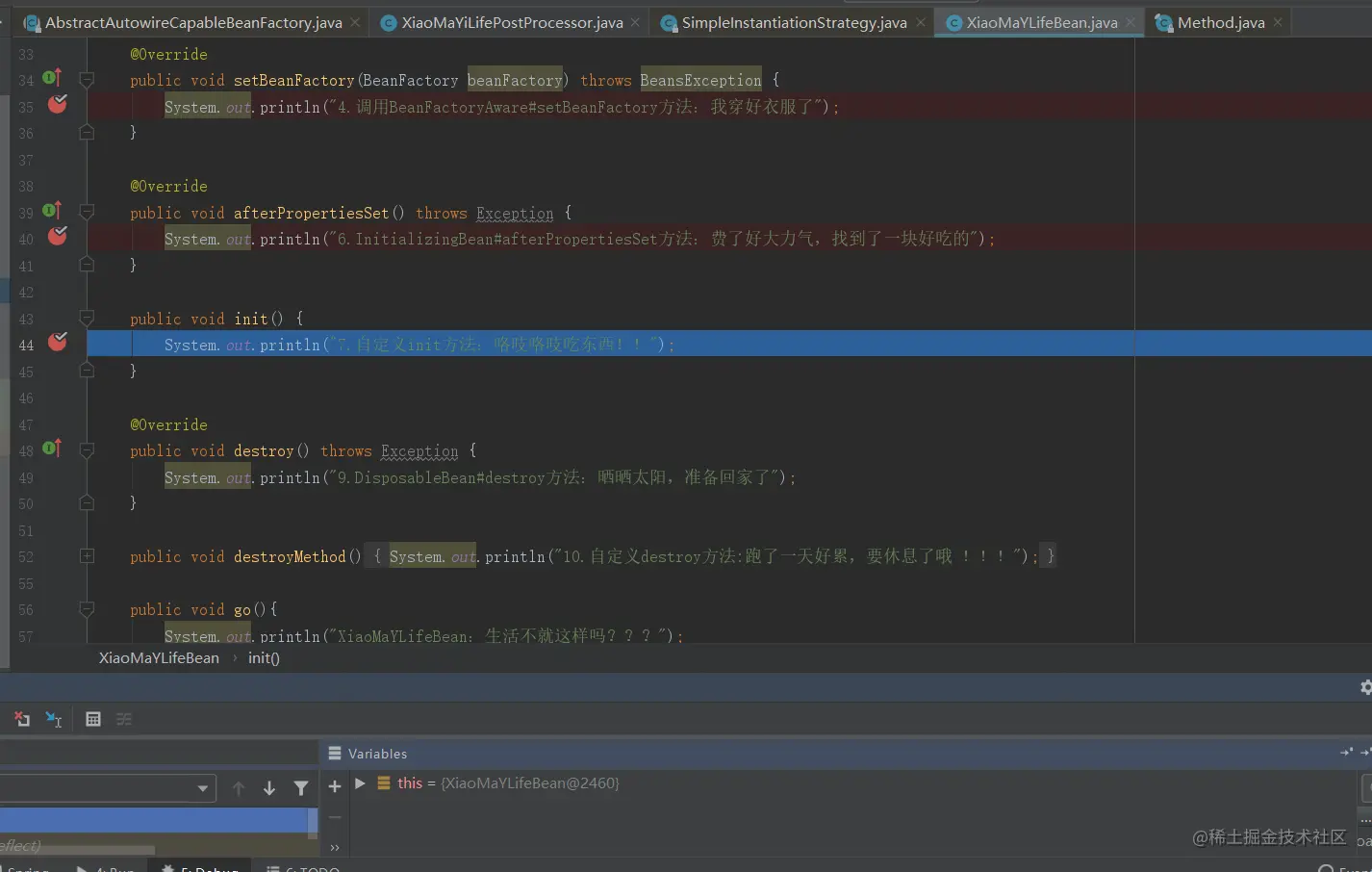Click the Variables panel title
This screenshot has height=872, width=1372.
377,754
